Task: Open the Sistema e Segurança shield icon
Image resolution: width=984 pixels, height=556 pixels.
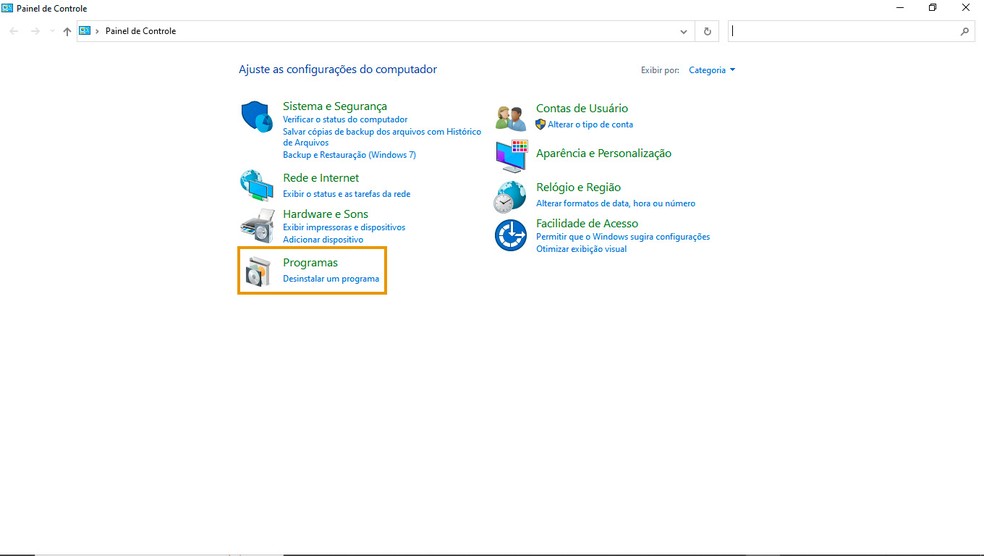Action: (x=257, y=117)
